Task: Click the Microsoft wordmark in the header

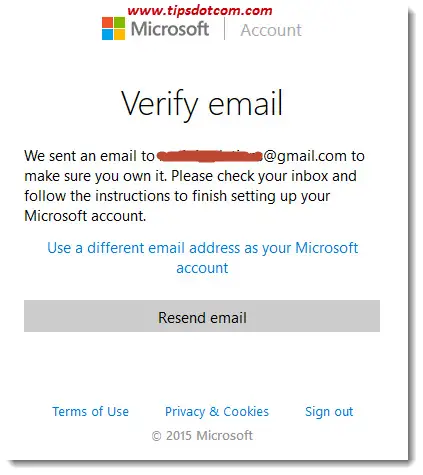Action: (x=170, y=29)
